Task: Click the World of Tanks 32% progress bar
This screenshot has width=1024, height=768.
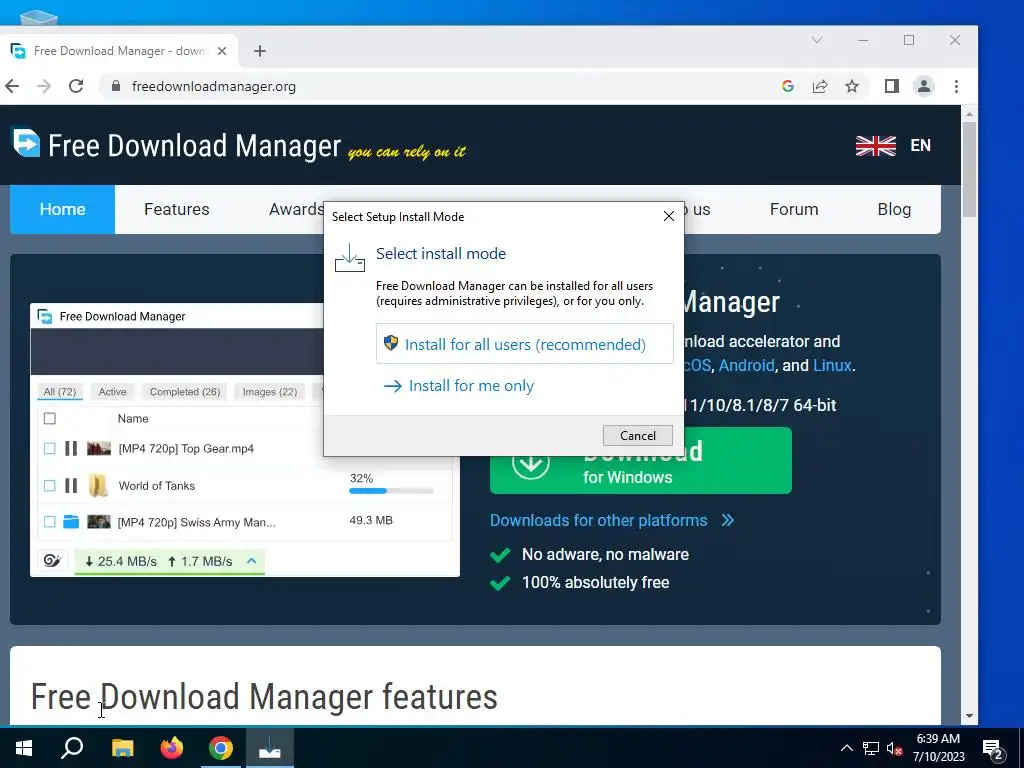Action: click(x=391, y=490)
